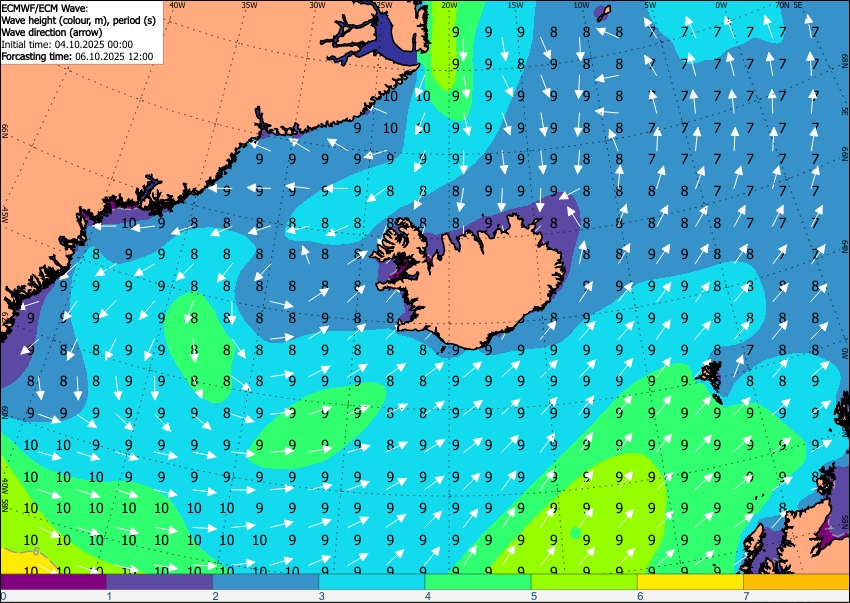The image size is (850, 603).
Task: Click the yellow 6–7 m legend swatch
Action: (691, 582)
